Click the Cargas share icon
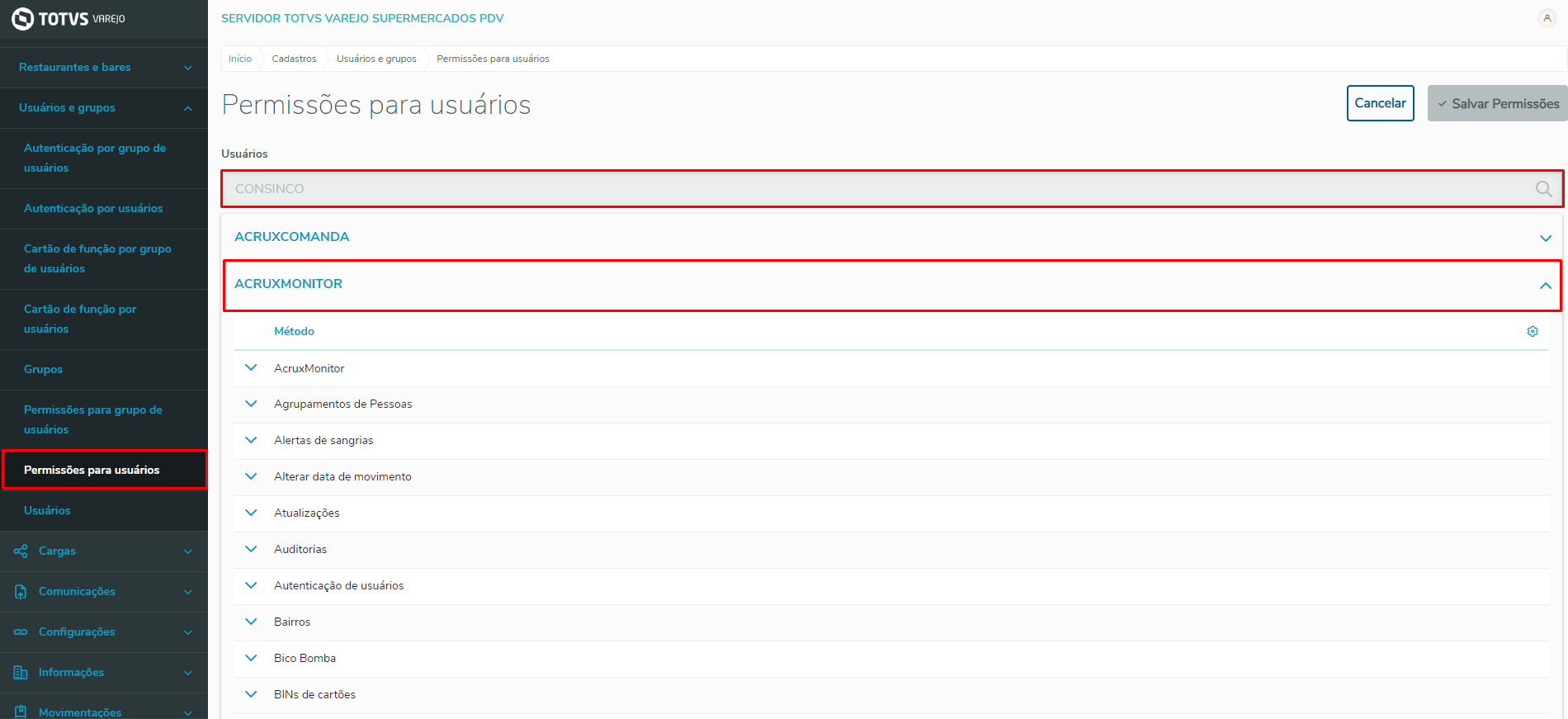Image resolution: width=1568 pixels, height=719 pixels. tap(21, 551)
